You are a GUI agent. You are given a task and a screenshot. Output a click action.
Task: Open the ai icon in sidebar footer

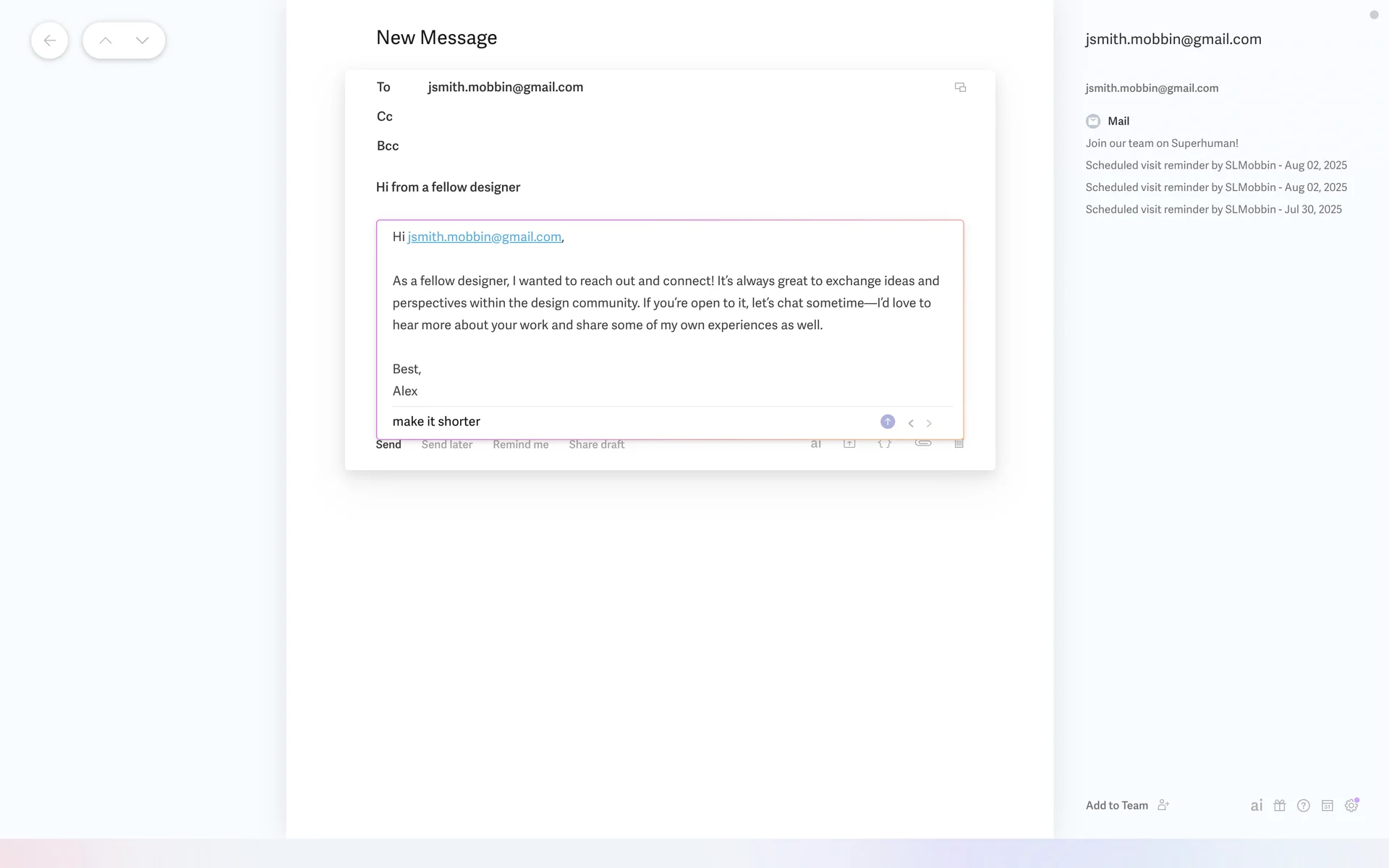(1257, 806)
